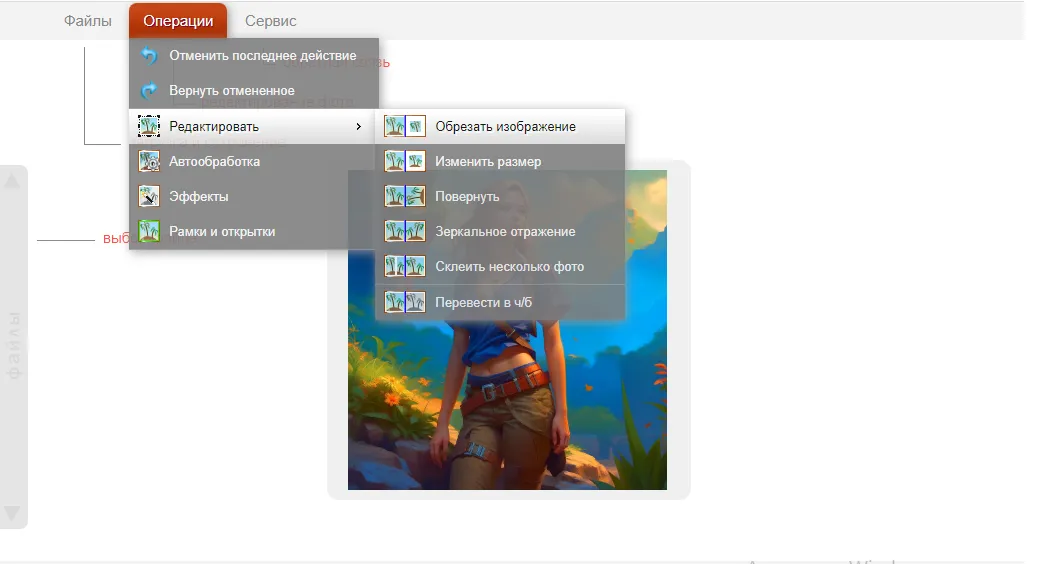The height and width of the screenshot is (564, 1042).
Task: Click the Изменить размер icon
Action: [405, 161]
